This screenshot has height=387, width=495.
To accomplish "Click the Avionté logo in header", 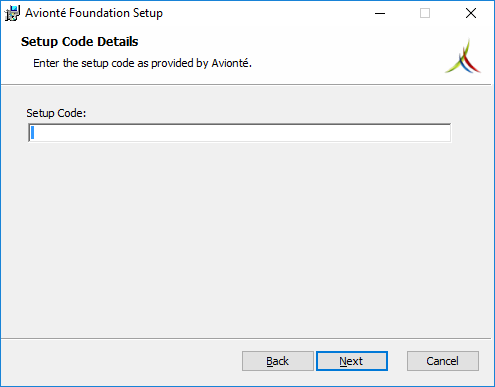I will (x=463, y=56).
